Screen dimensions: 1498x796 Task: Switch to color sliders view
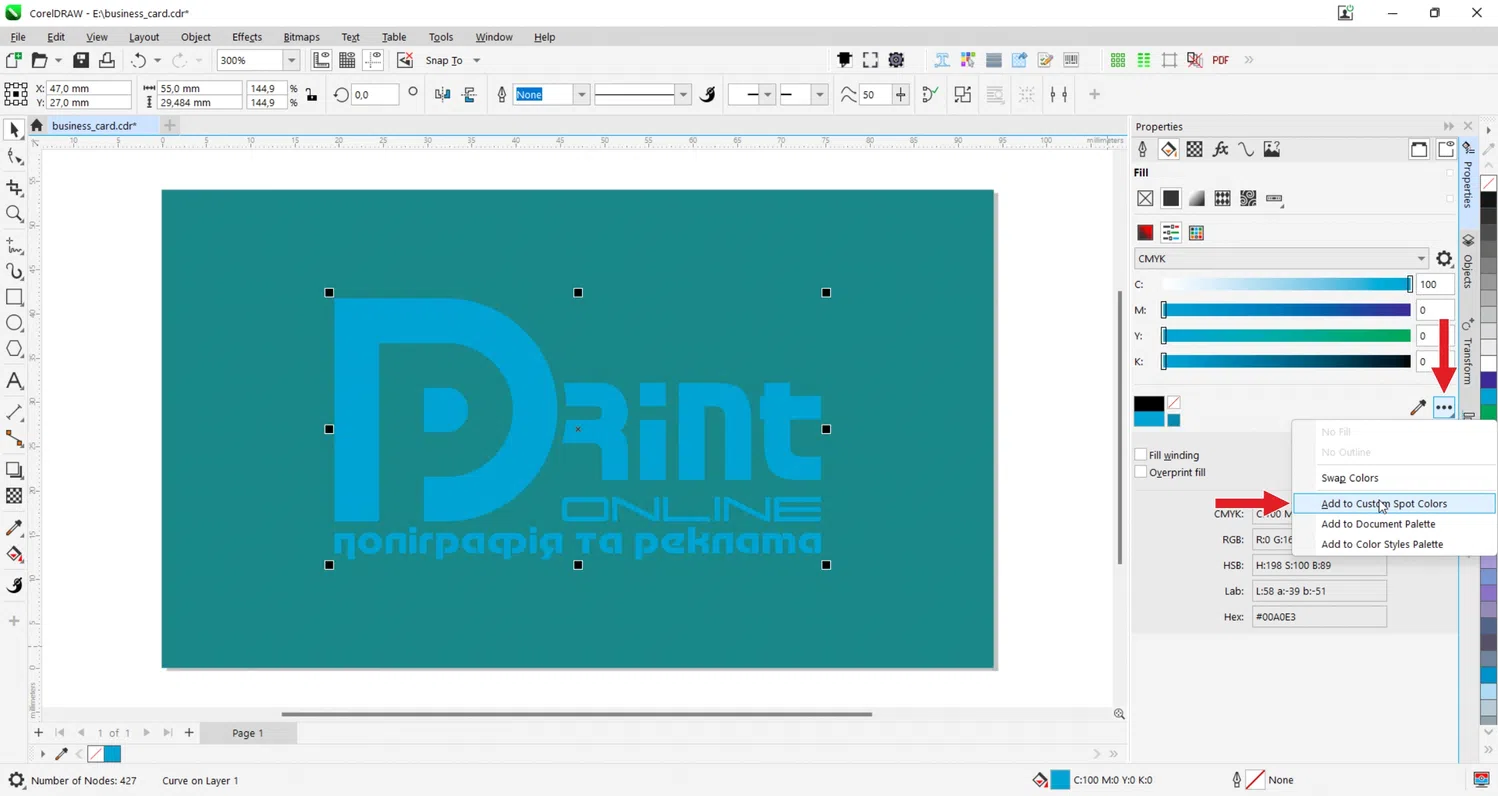click(1170, 233)
